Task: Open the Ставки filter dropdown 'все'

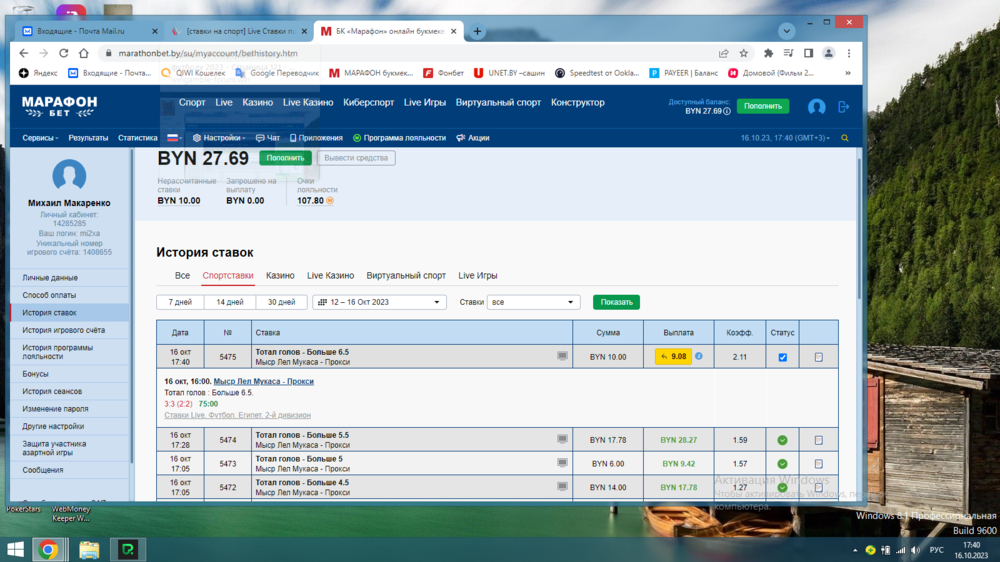Action: coord(533,302)
